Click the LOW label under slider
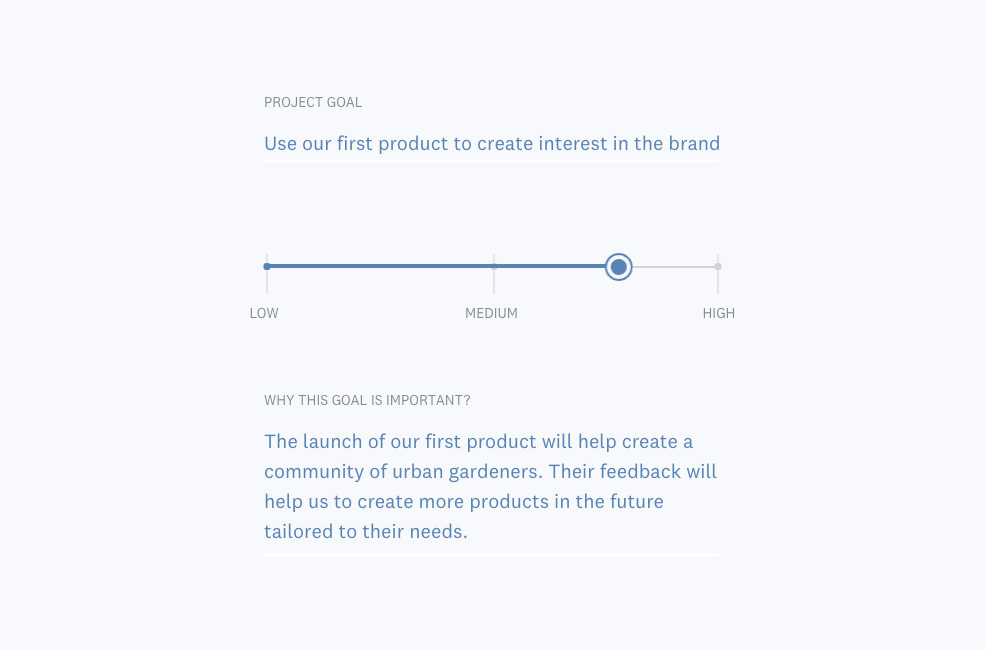The image size is (986, 650). pyautogui.click(x=264, y=313)
